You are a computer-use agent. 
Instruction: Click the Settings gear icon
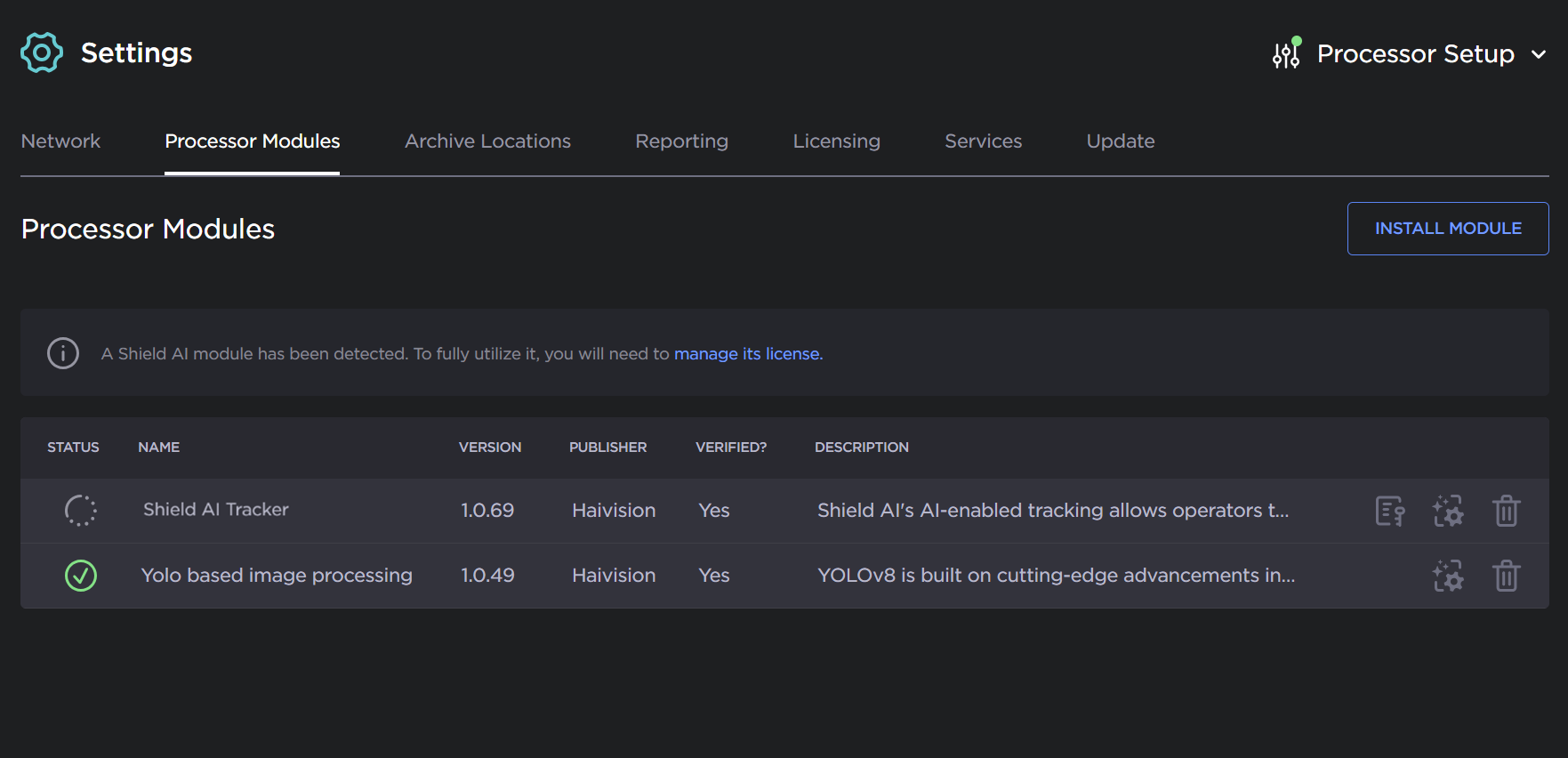pos(42,52)
